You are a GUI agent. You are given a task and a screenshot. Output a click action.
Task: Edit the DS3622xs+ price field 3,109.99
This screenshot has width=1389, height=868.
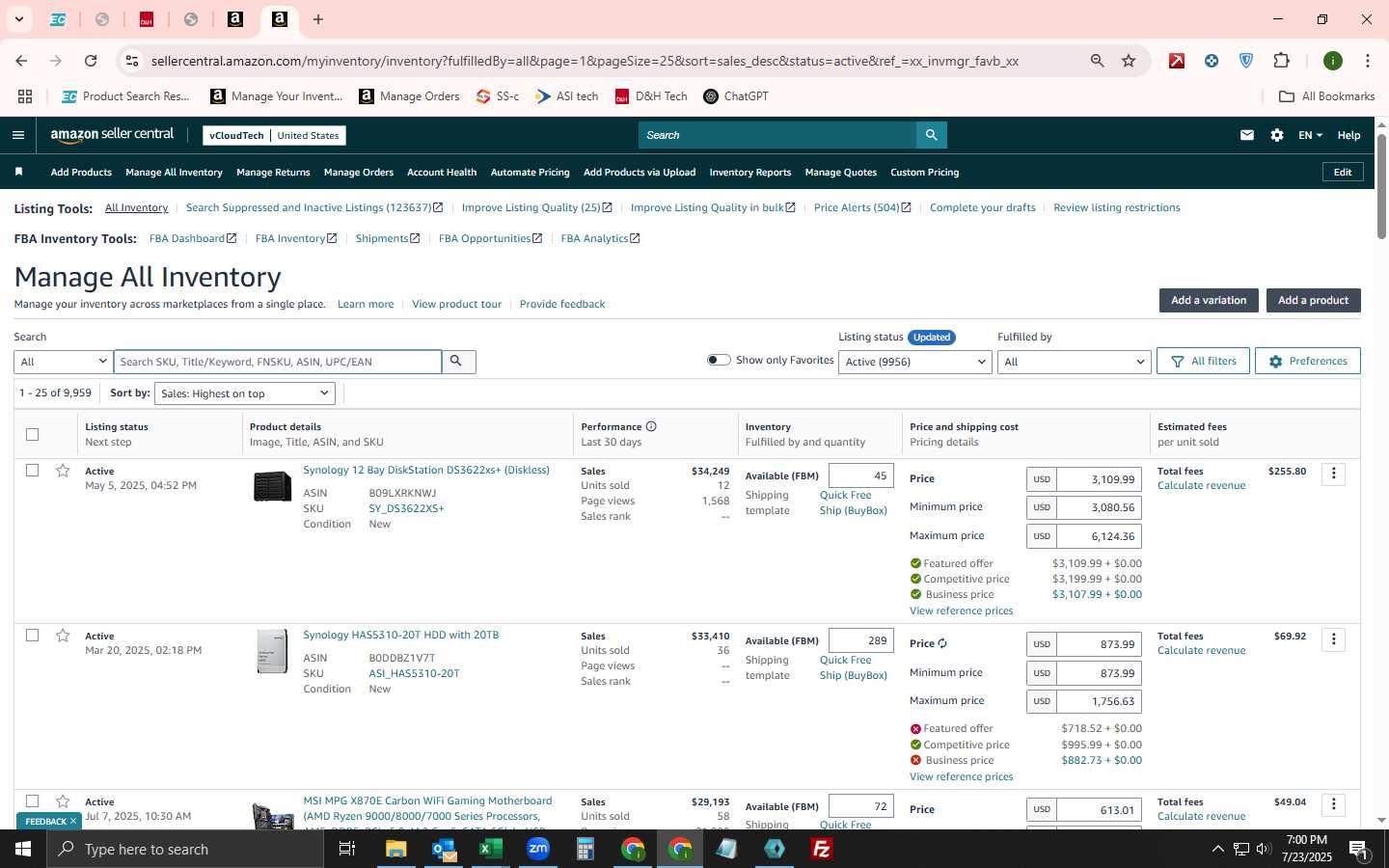tap(1099, 479)
